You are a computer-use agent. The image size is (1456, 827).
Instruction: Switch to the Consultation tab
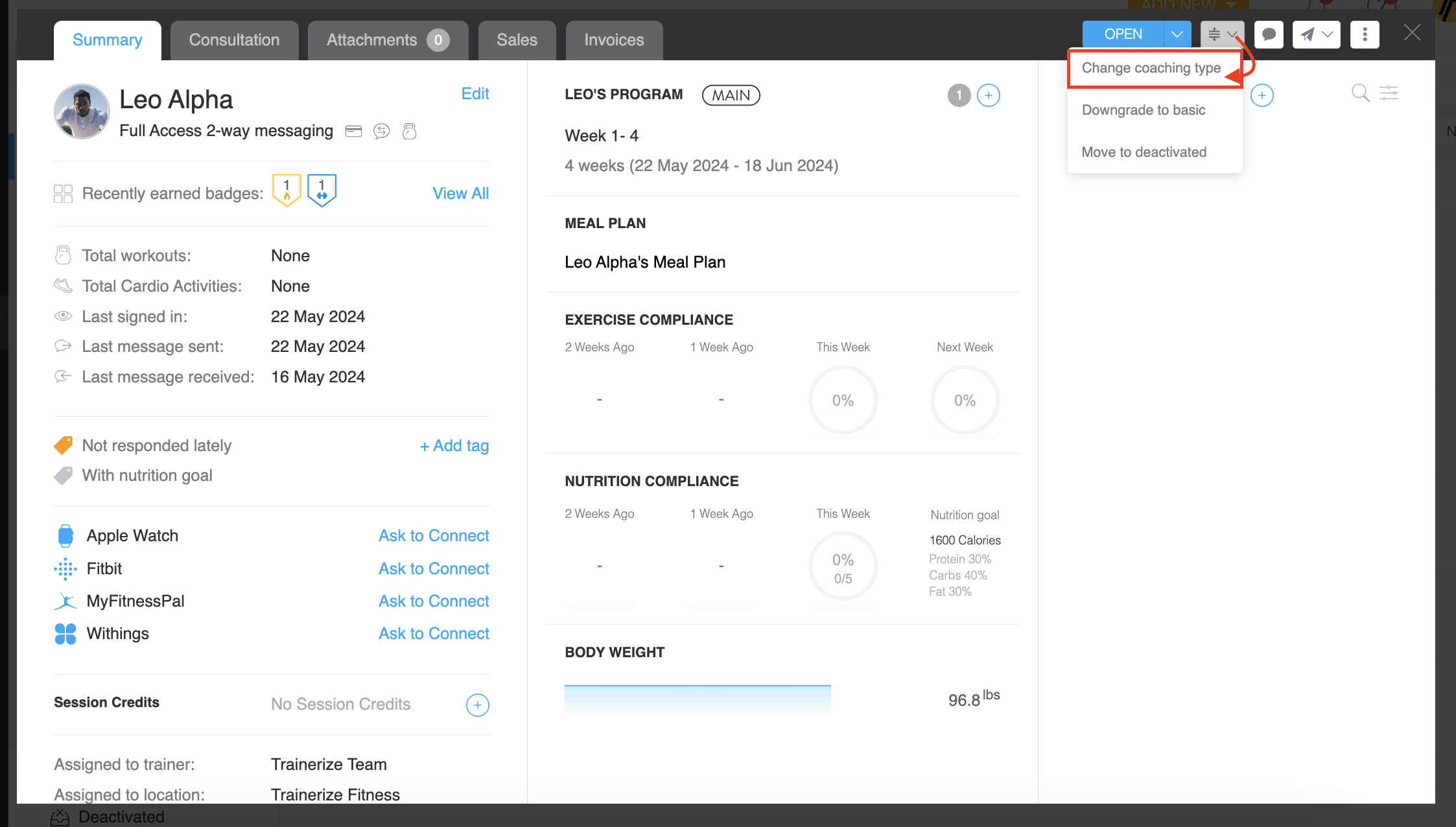(x=234, y=40)
